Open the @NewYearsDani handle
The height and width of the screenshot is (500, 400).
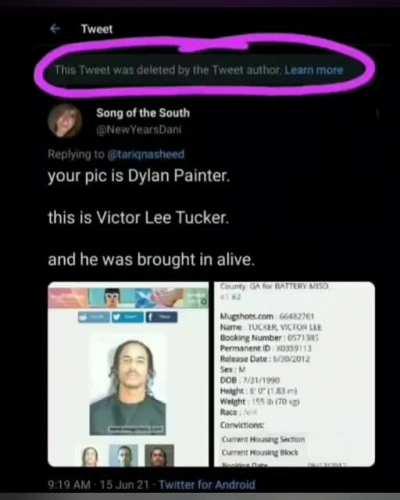[x=139, y=129]
